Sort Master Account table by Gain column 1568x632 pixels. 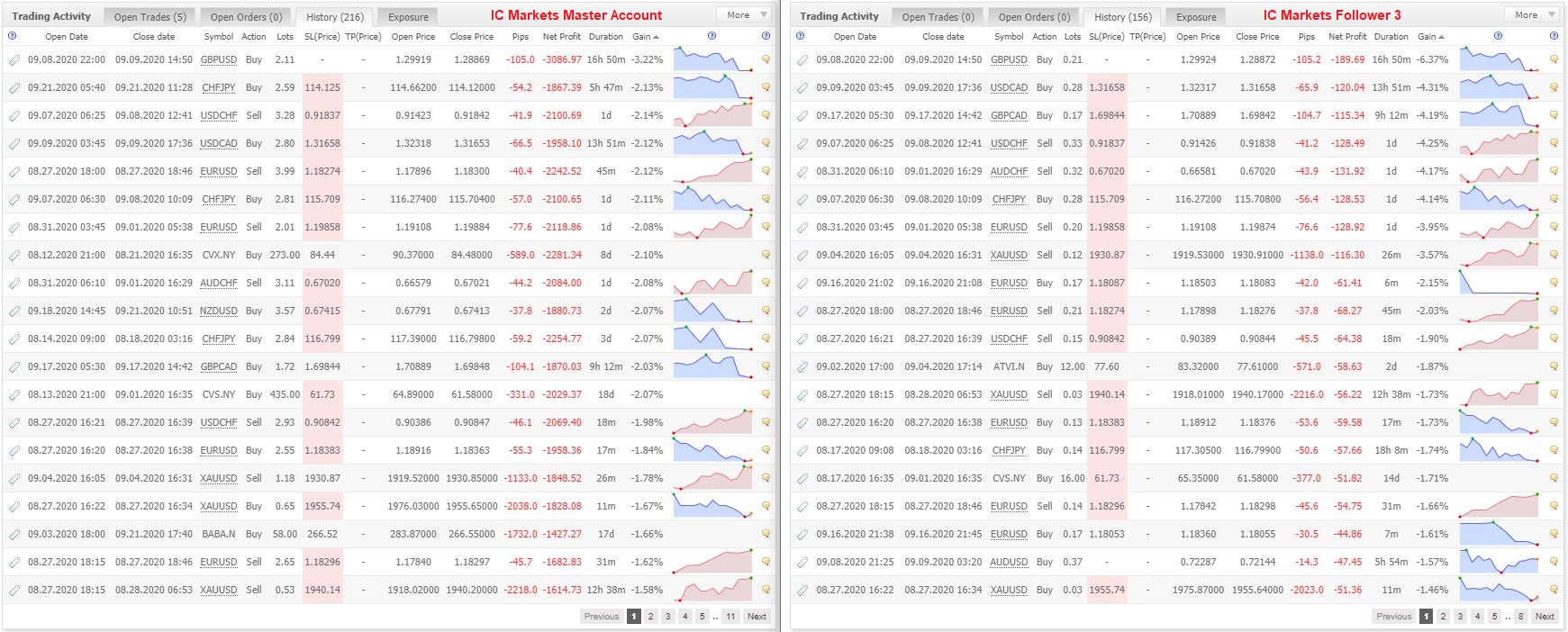[645, 37]
